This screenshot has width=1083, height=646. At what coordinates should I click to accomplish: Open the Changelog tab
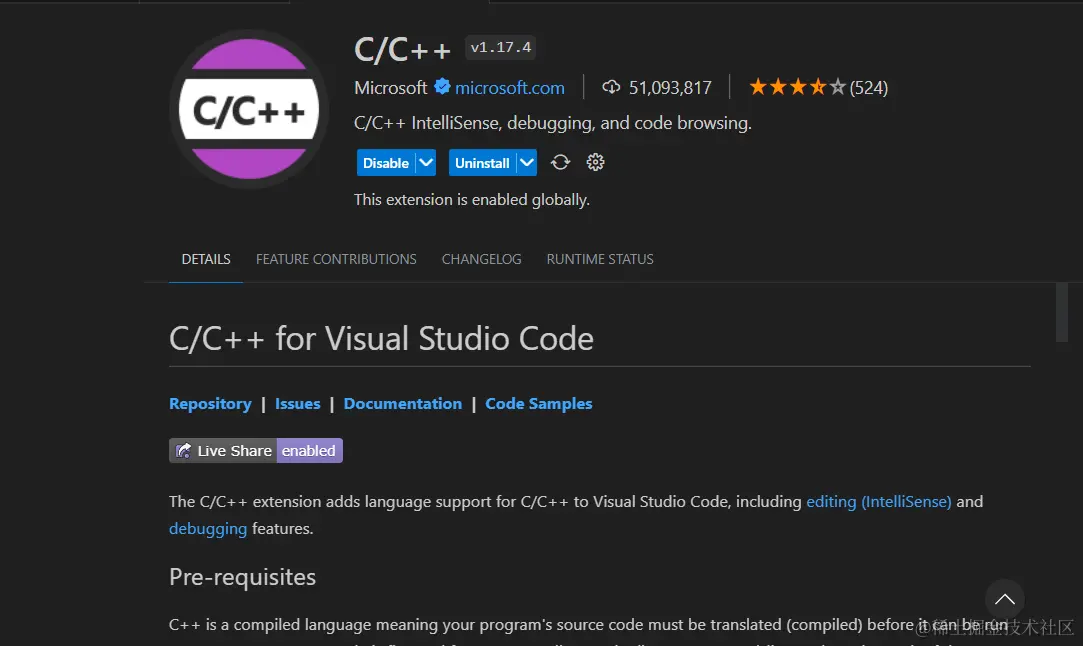coord(481,259)
